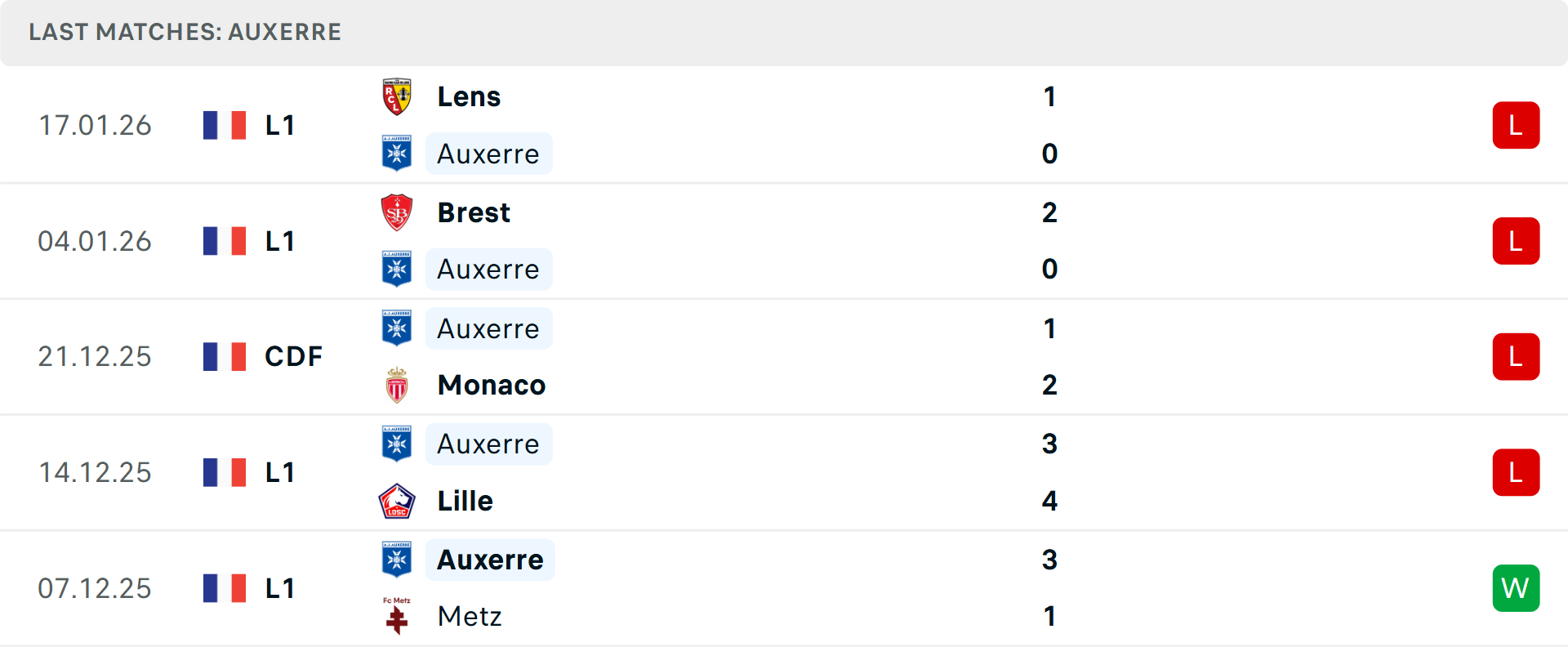Click French flag on the 17.01.26 match
The height and width of the screenshot is (647, 1568).
[225, 126]
